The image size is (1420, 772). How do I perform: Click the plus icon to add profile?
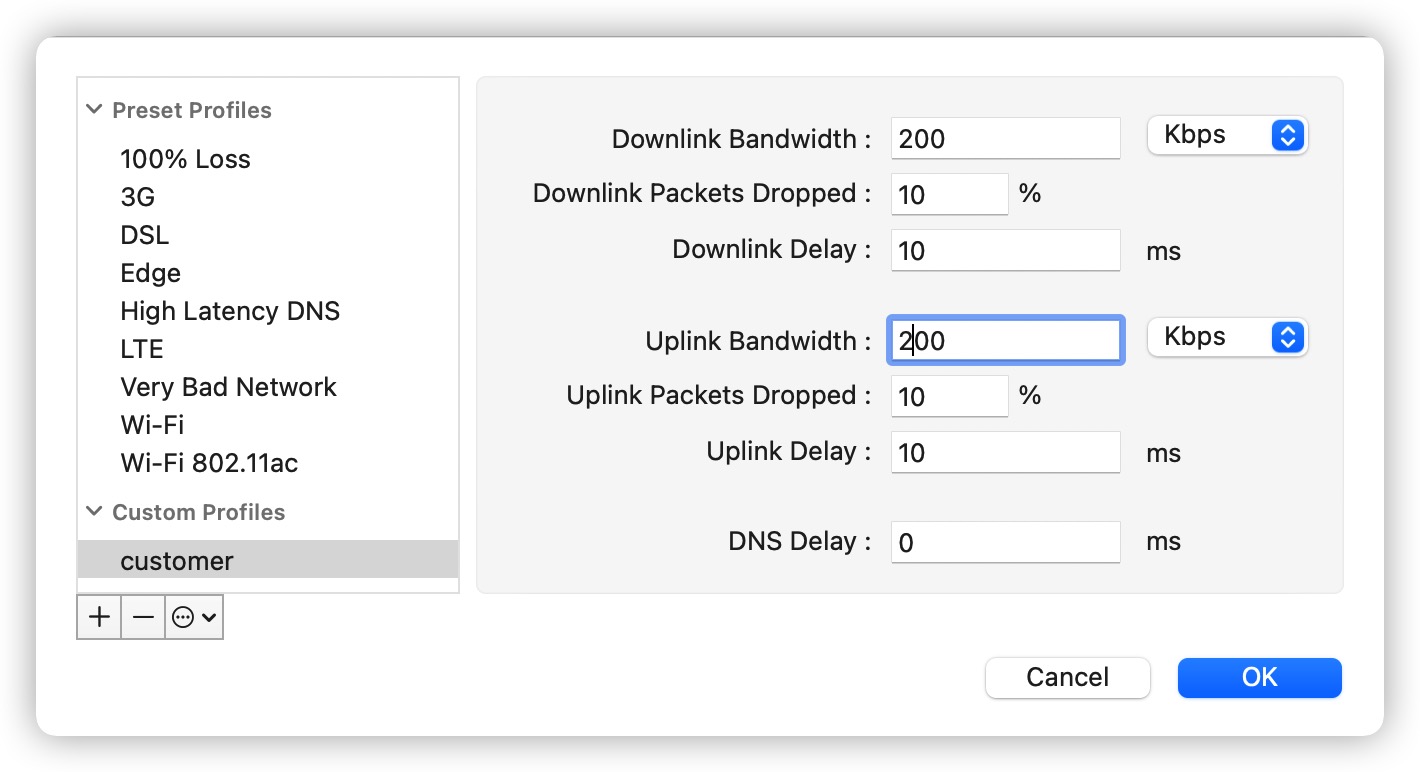[99, 617]
